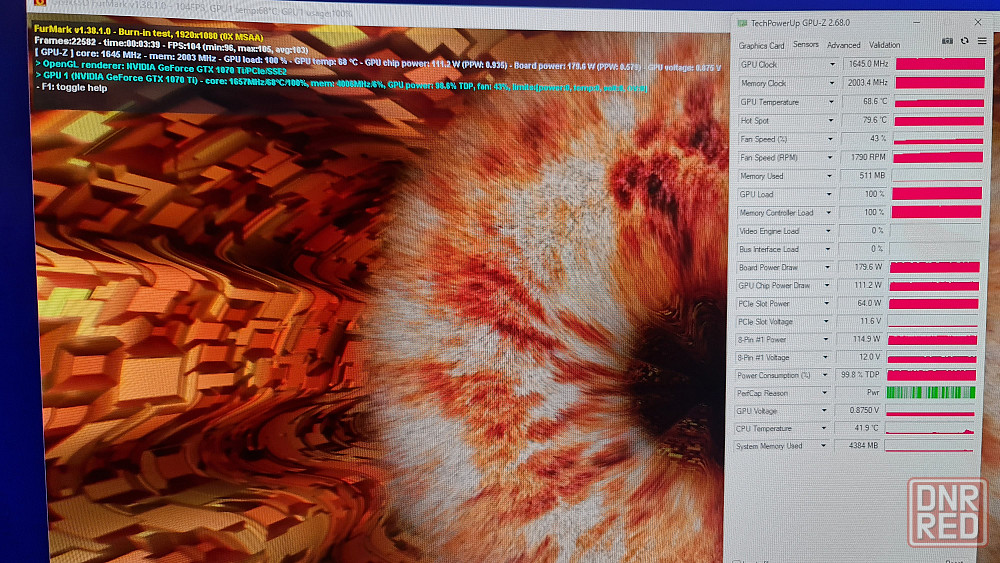Click the GPU-Z title bar app icon
Viewport: 1000px width, 563px height.
pyautogui.click(x=741, y=22)
